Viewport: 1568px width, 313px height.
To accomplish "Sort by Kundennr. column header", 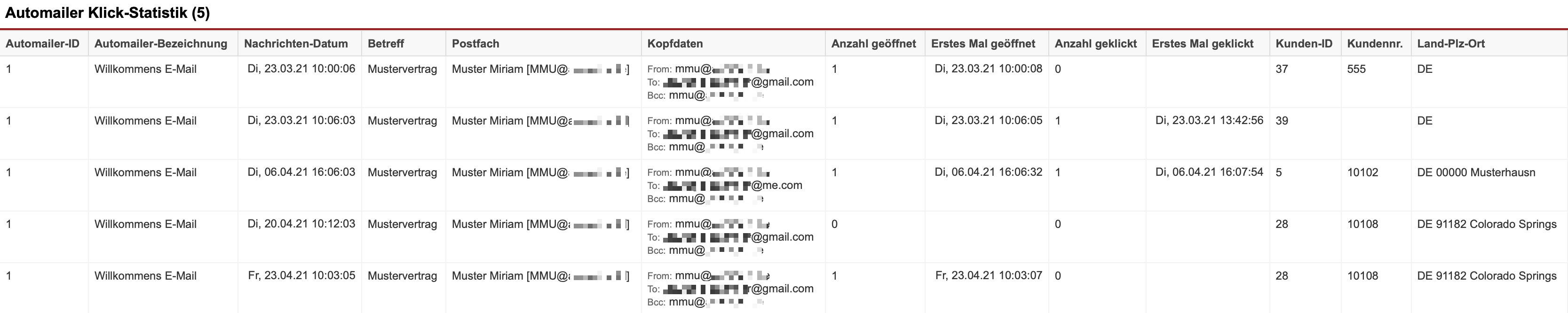I will pyautogui.click(x=1374, y=44).
